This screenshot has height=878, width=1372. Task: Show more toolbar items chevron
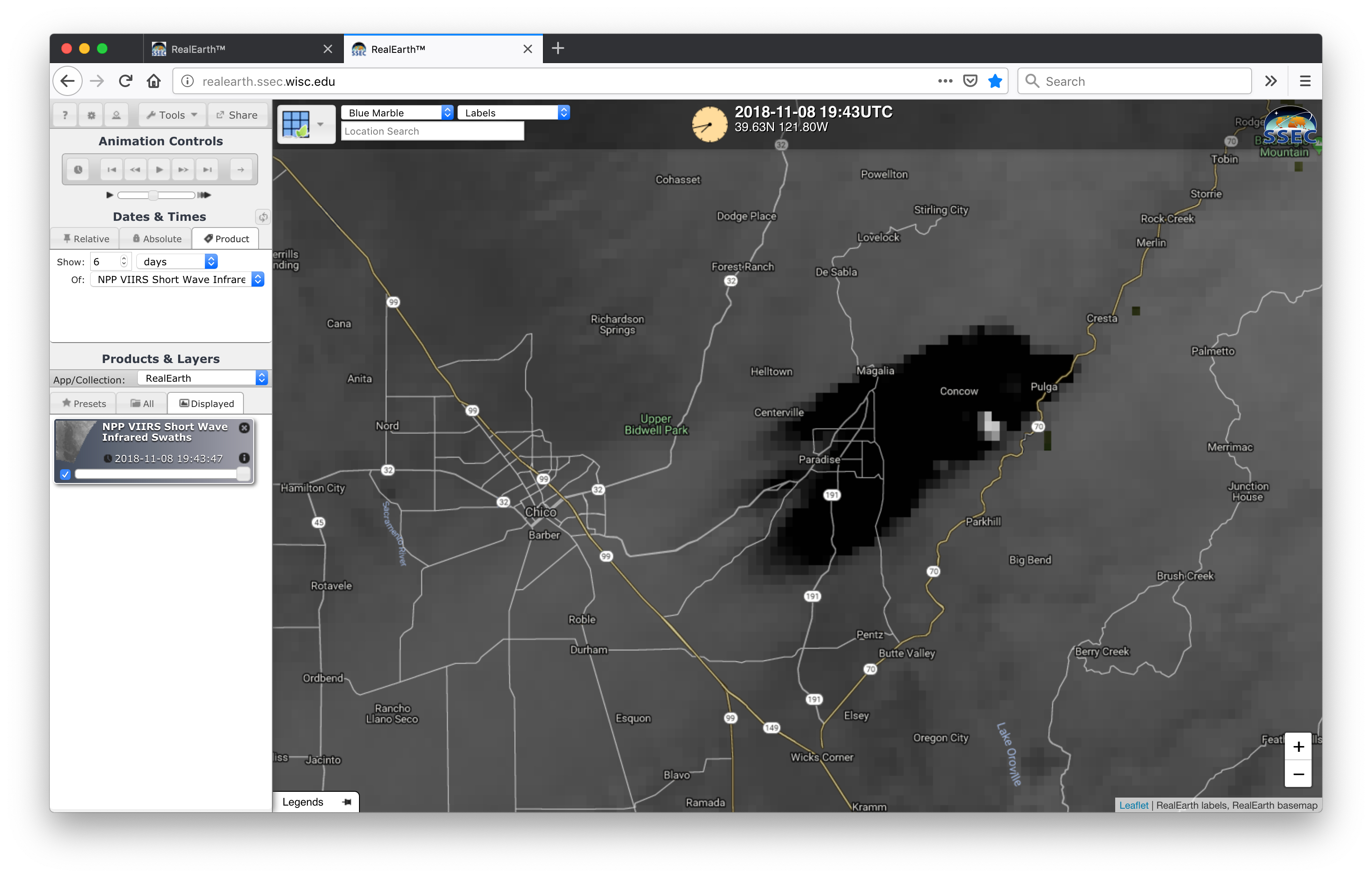coord(1271,81)
